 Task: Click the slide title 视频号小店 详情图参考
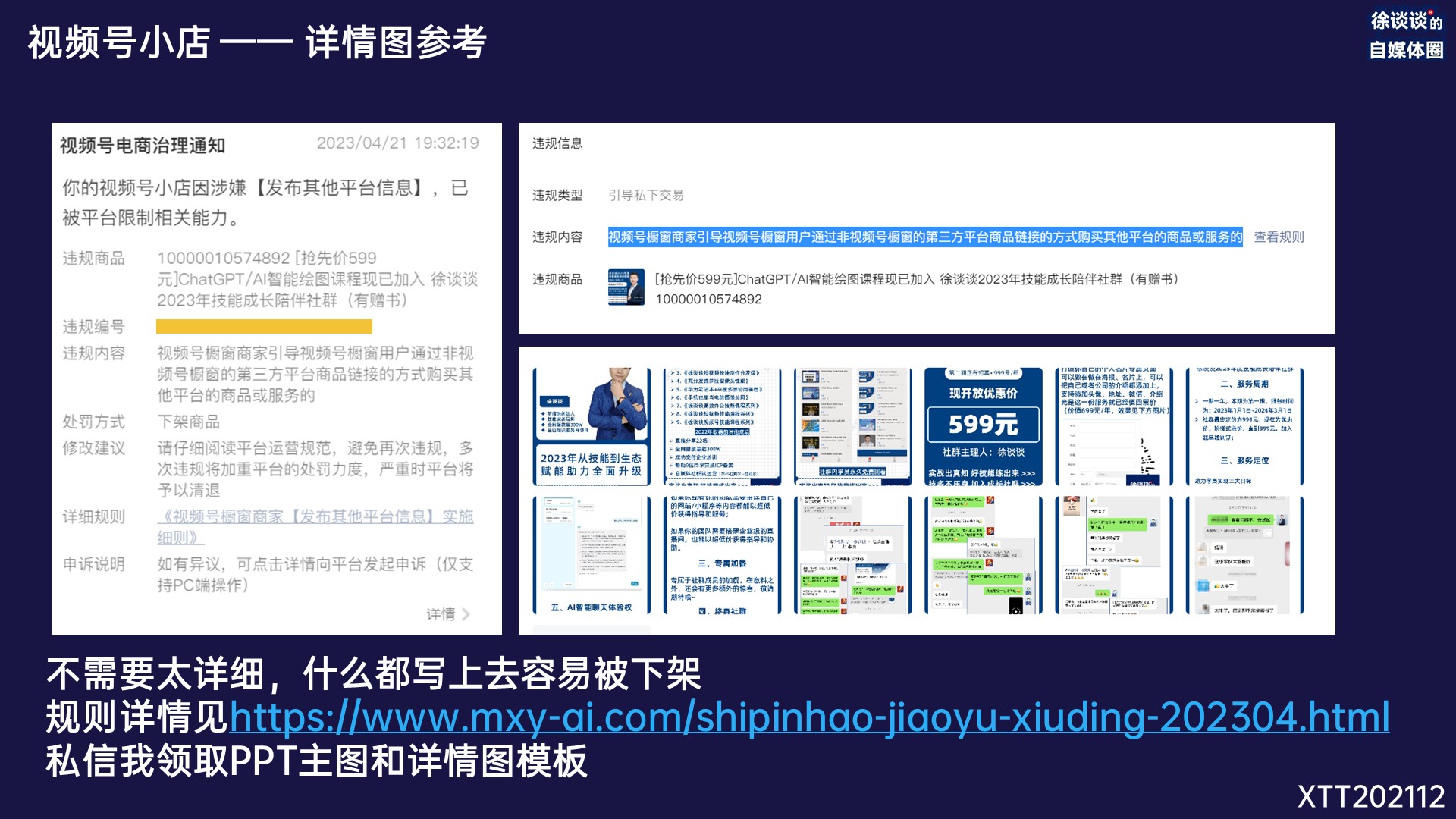point(258,42)
